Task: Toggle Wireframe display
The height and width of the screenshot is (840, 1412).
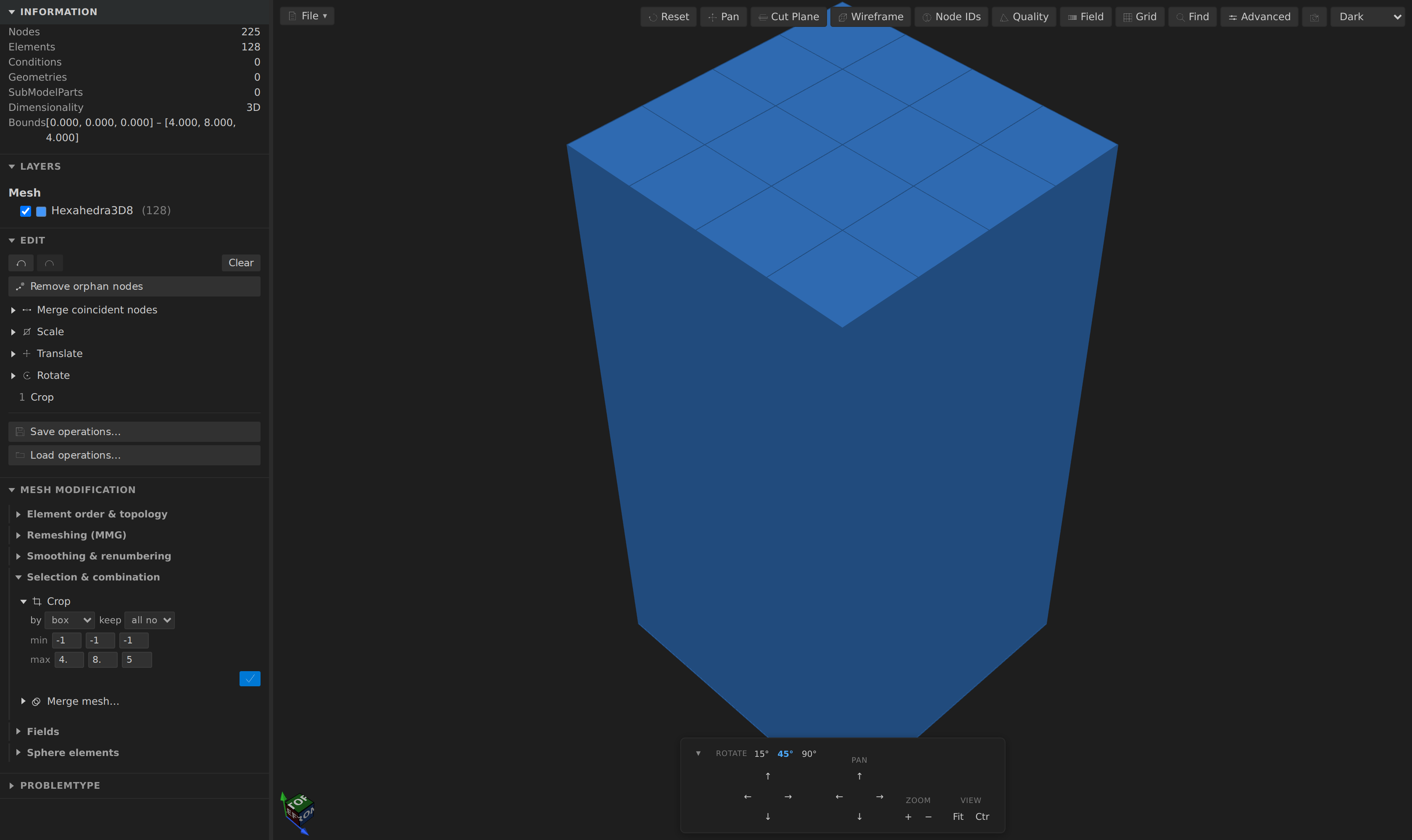Action: [x=871, y=16]
